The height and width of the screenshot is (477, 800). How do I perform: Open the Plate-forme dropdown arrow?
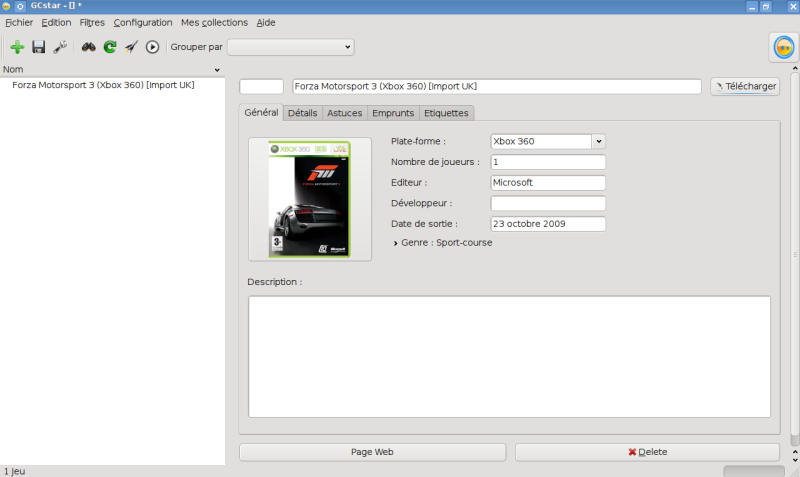pyautogui.click(x=598, y=142)
